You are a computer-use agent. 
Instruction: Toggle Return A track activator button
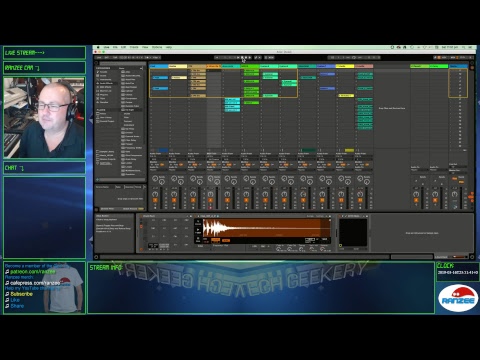[x=416, y=200]
